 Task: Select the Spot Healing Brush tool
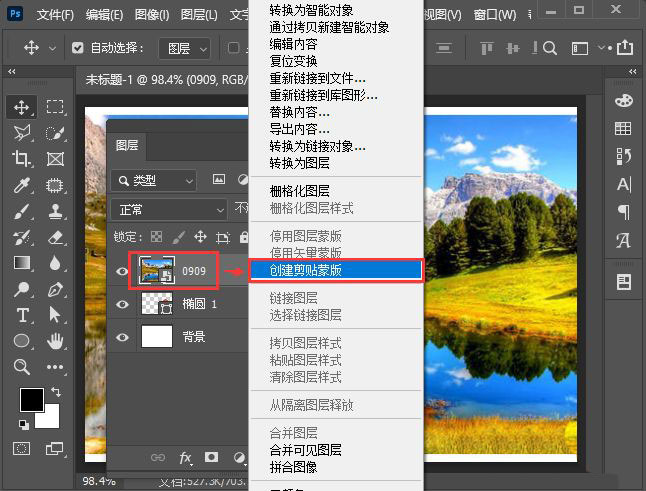(55, 185)
